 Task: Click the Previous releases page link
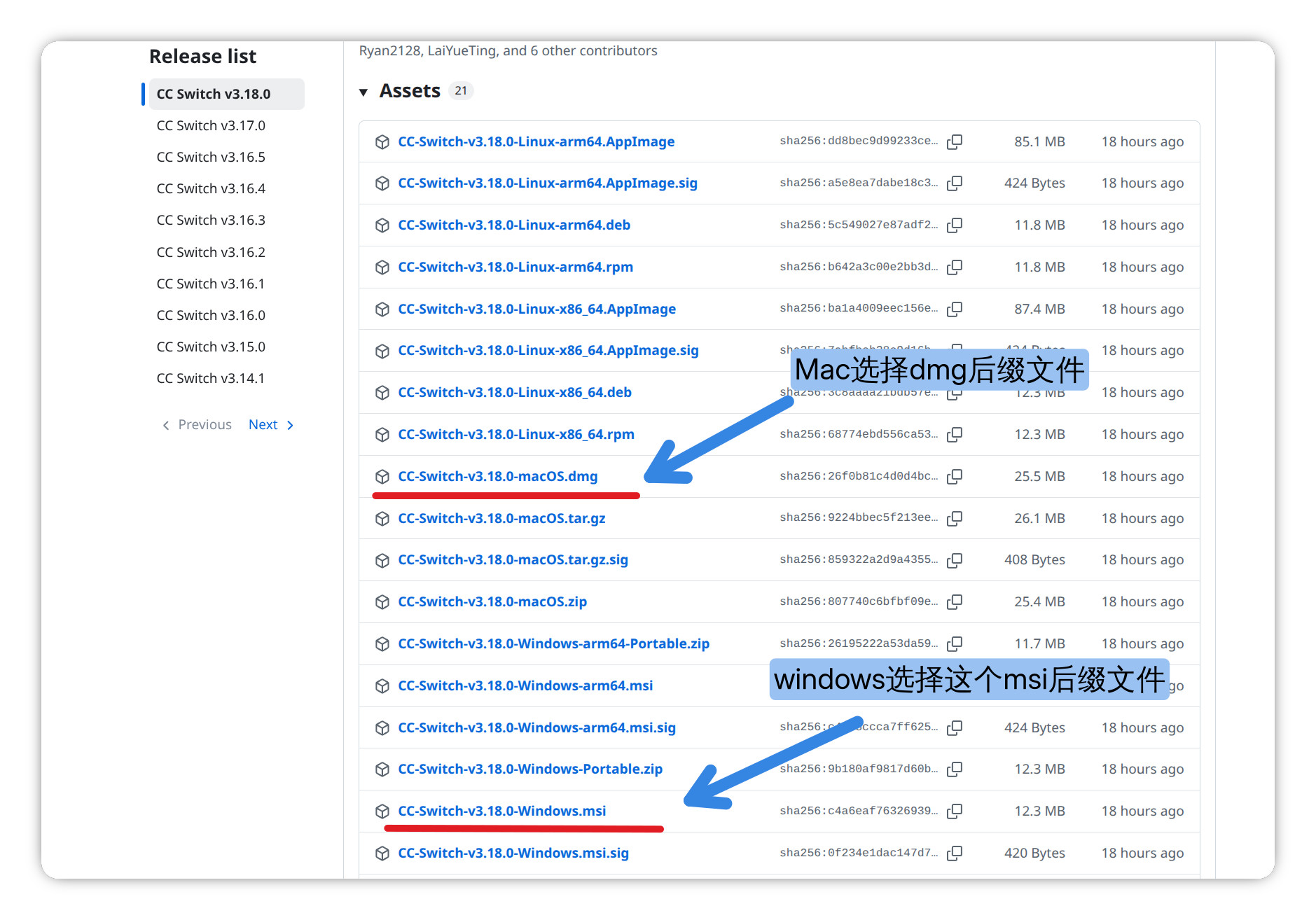click(197, 425)
